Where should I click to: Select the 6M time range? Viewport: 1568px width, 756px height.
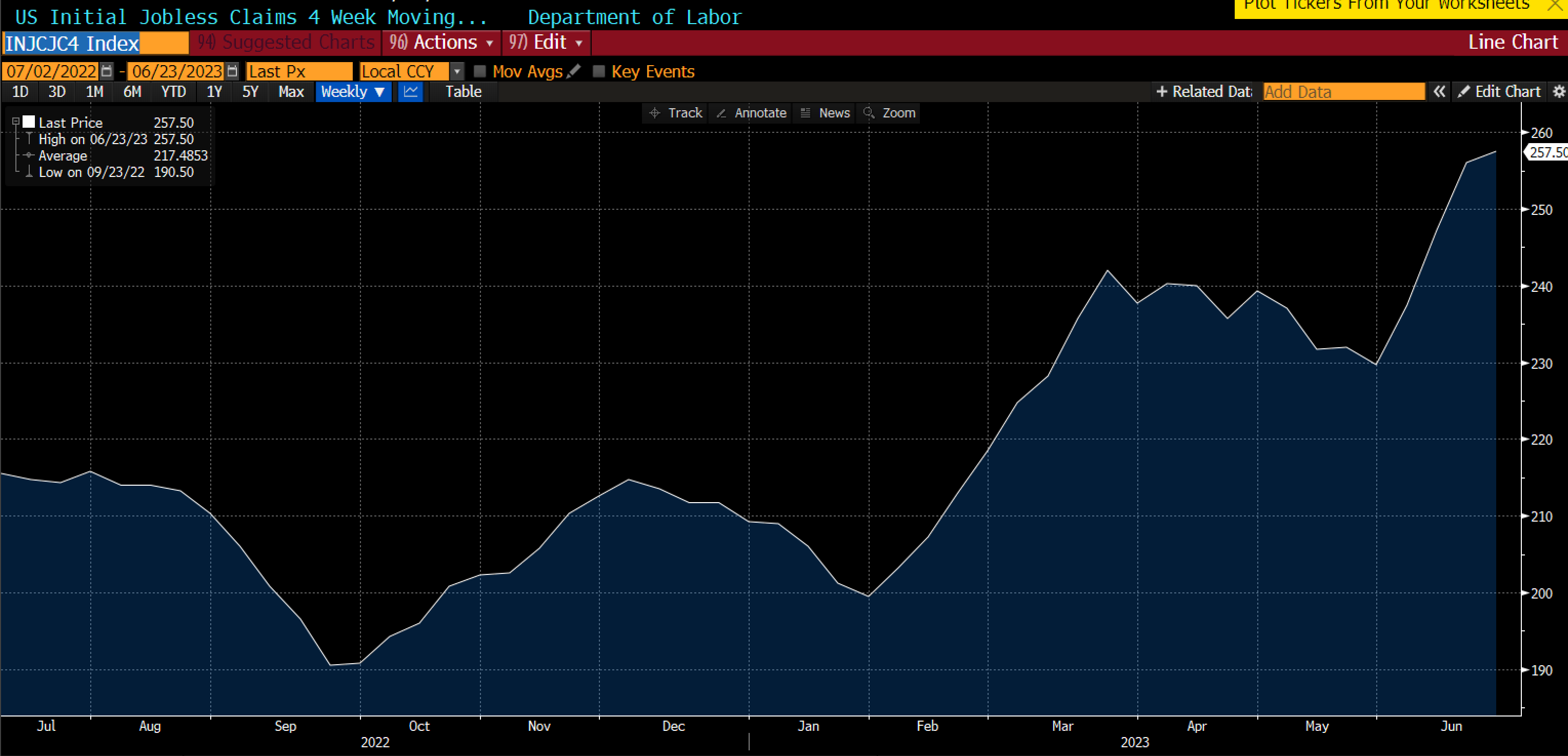pos(132,92)
